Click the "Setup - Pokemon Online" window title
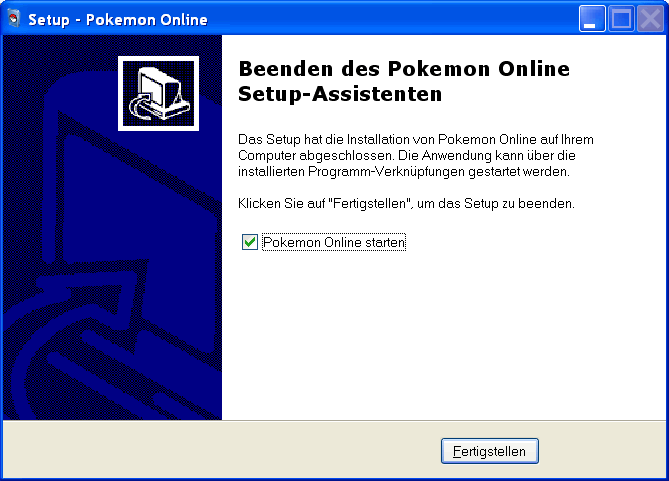This screenshot has width=669, height=481. tap(118, 20)
